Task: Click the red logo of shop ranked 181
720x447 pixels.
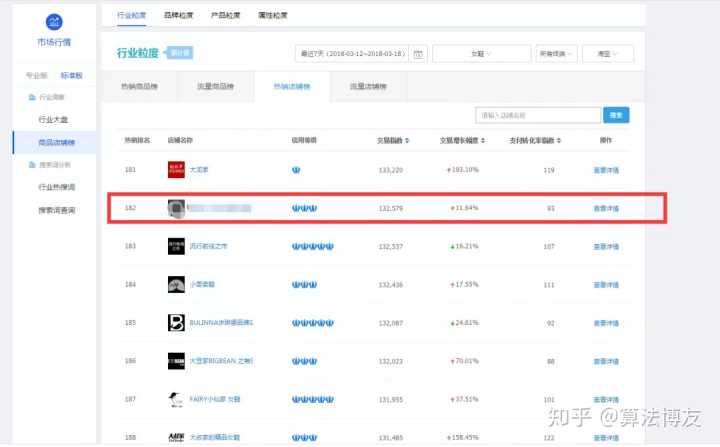Action: coord(176,170)
